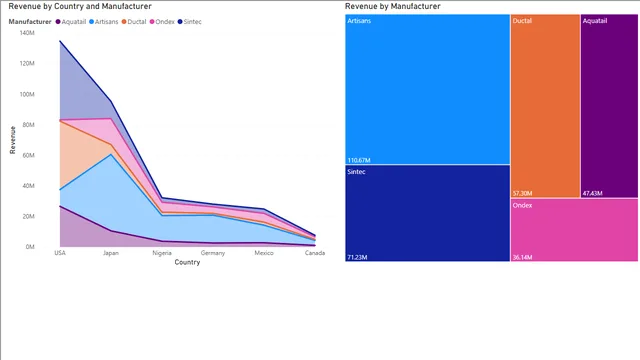Viewport: 640px width, 360px height.
Task: Select Ductal label in chart legend
Action: pos(137,22)
